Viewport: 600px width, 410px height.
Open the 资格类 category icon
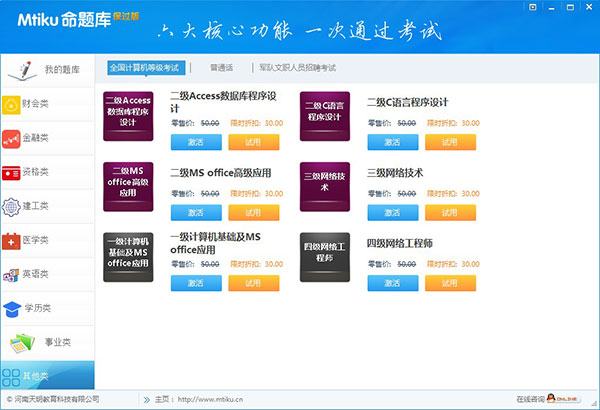[x=12, y=172]
